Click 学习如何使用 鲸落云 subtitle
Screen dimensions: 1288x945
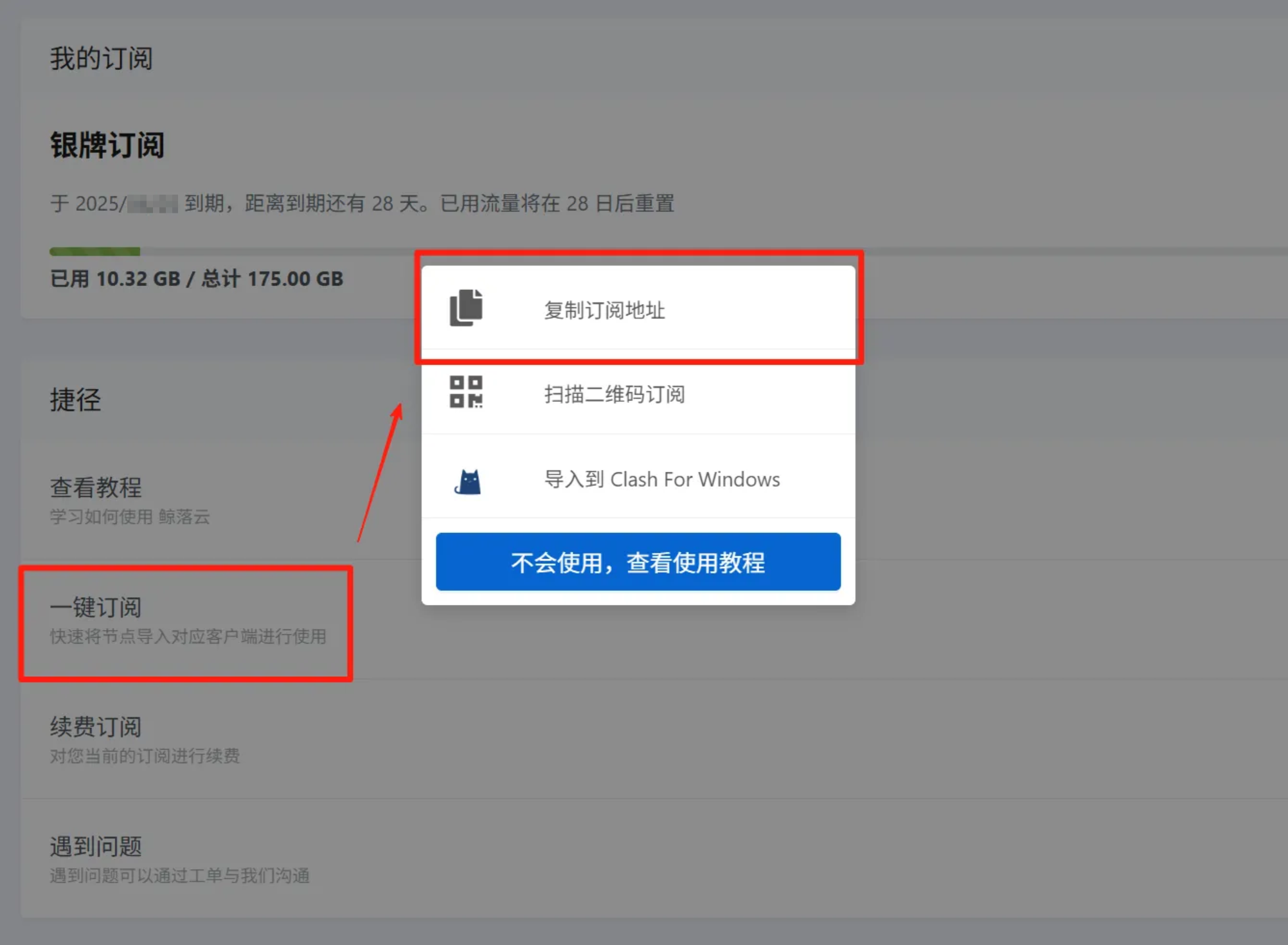[x=130, y=517]
